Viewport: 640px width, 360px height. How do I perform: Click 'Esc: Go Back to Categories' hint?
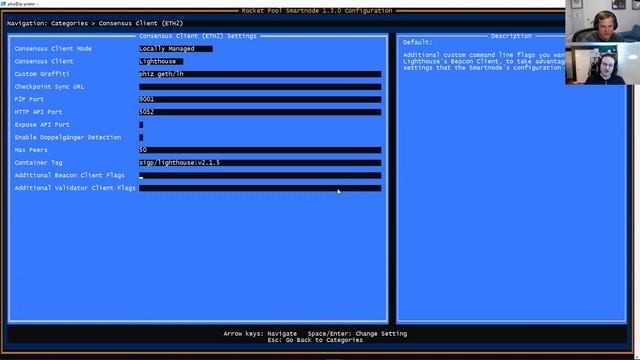tap(315, 340)
